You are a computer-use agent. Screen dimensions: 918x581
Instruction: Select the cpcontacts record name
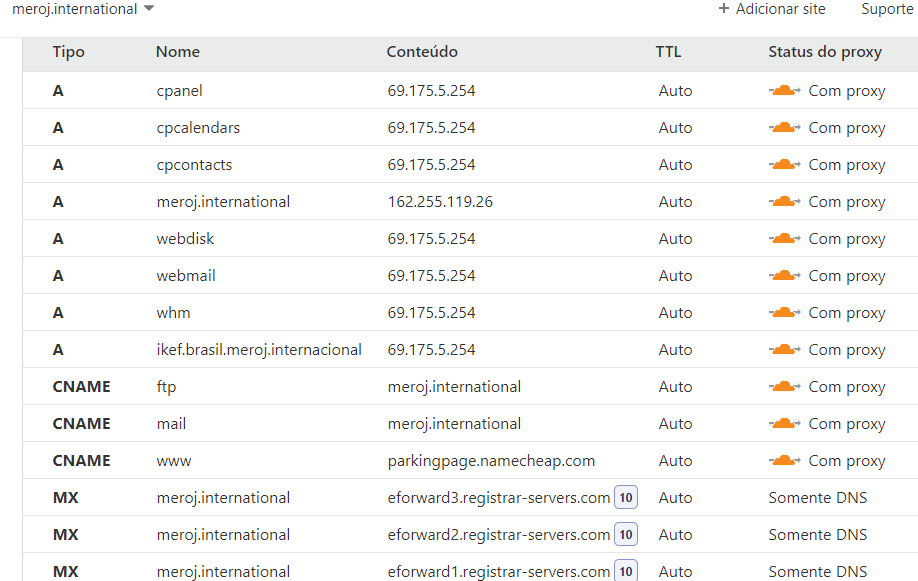click(194, 165)
